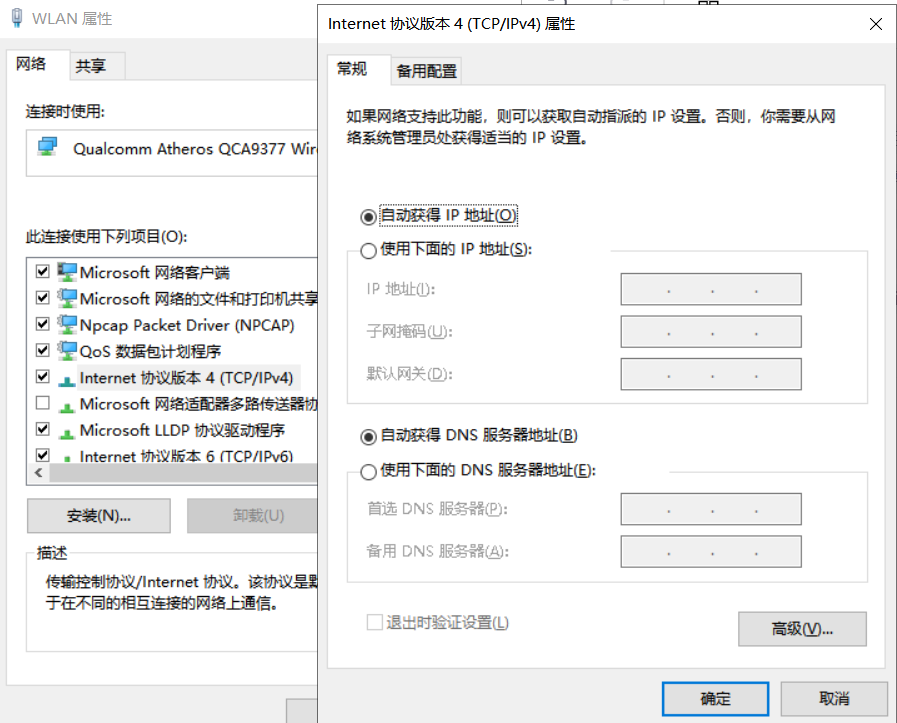Confirm with the 确定 button
Image resolution: width=897 pixels, height=723 pixels.
(x=715, y=698)
